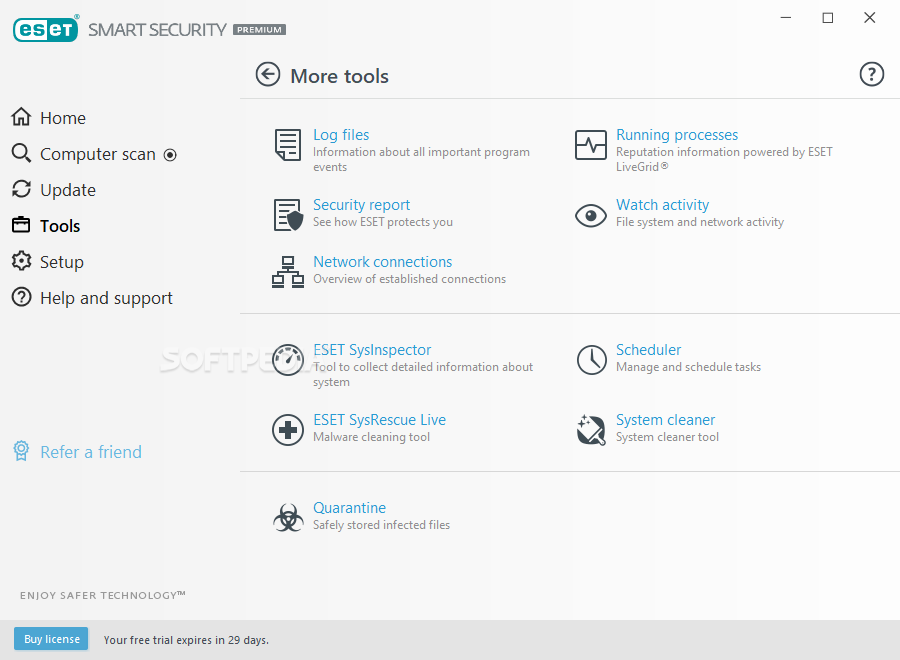This screenshot has width=900, height=660.
Task: Open Help and support
Action: click(106, 298)
